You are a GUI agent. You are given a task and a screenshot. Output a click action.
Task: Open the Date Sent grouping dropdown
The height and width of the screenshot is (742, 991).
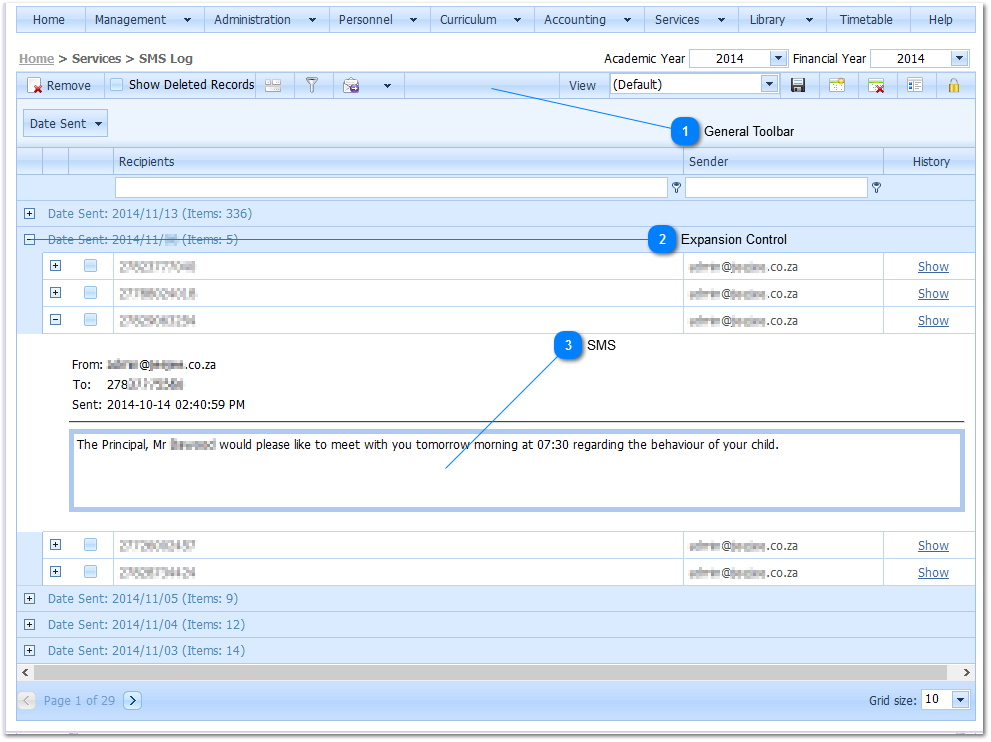65,123
